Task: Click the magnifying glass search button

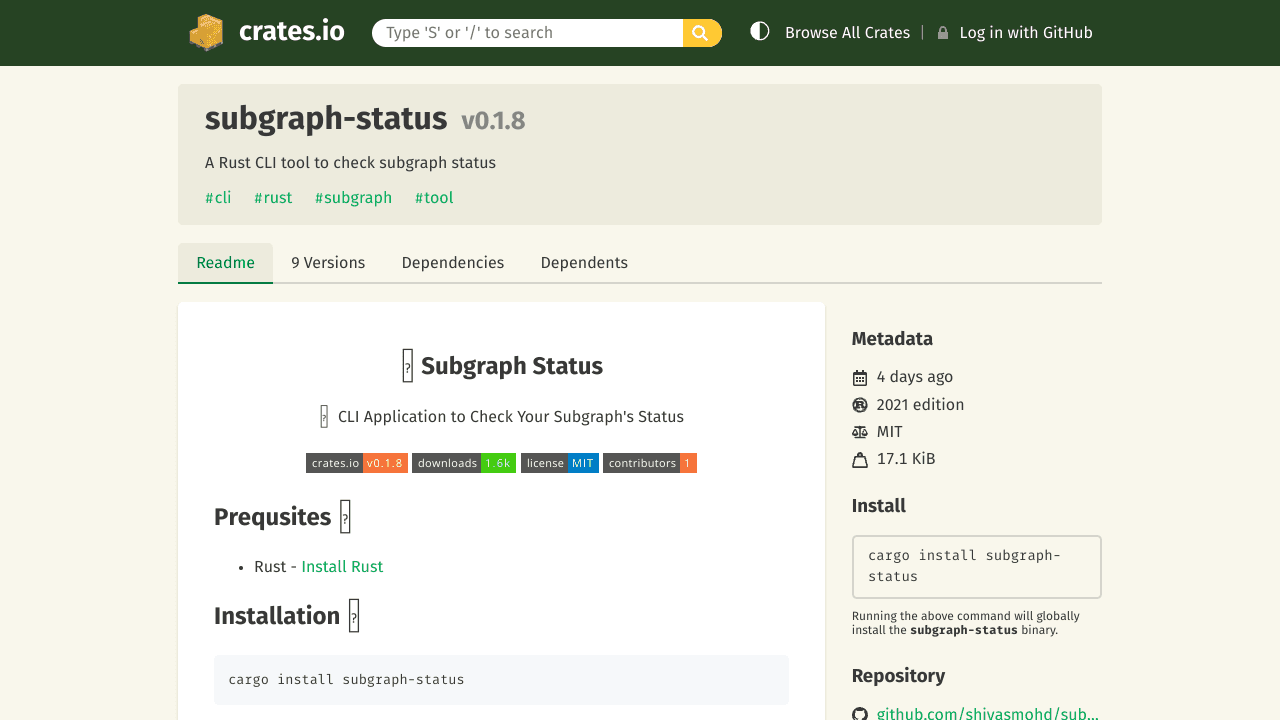Action: tap(702, 33)
